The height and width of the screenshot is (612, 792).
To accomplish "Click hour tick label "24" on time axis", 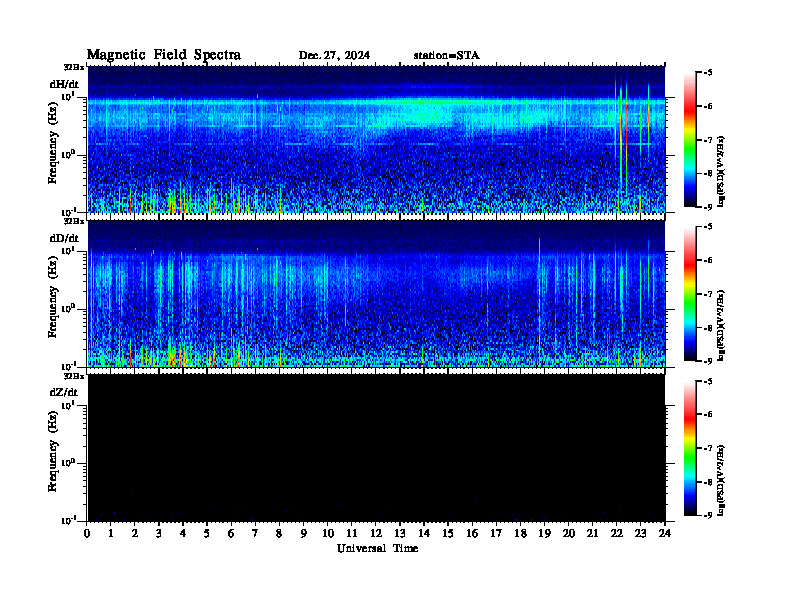I will point(665,533).
